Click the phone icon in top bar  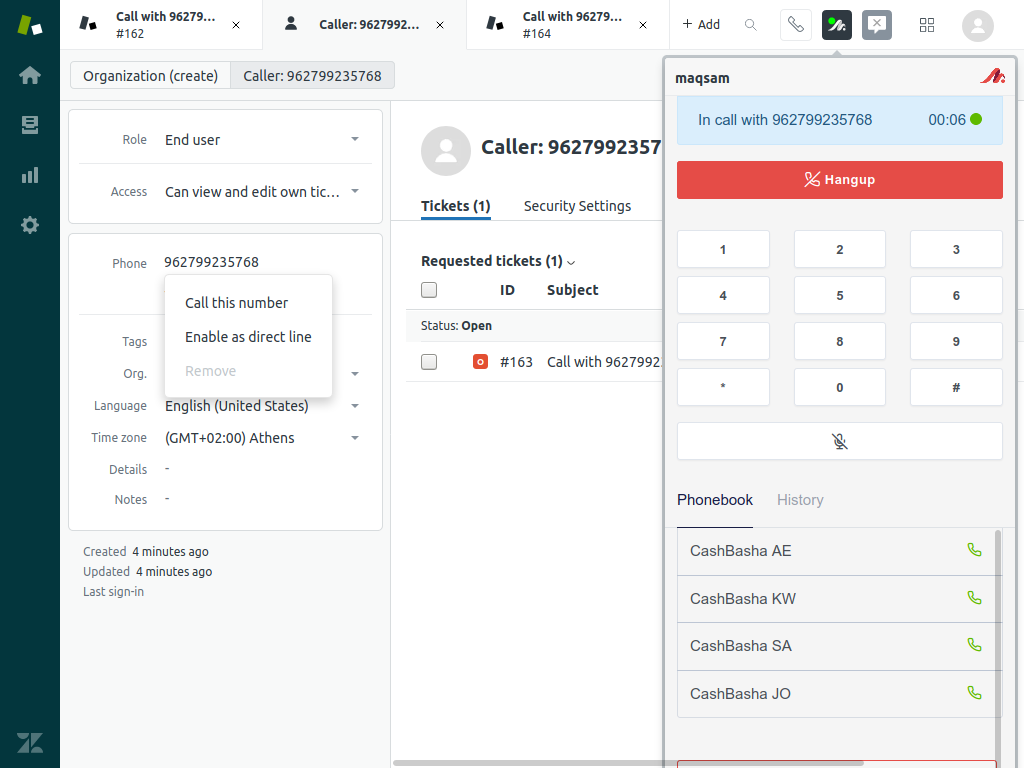tap(795, 25)
